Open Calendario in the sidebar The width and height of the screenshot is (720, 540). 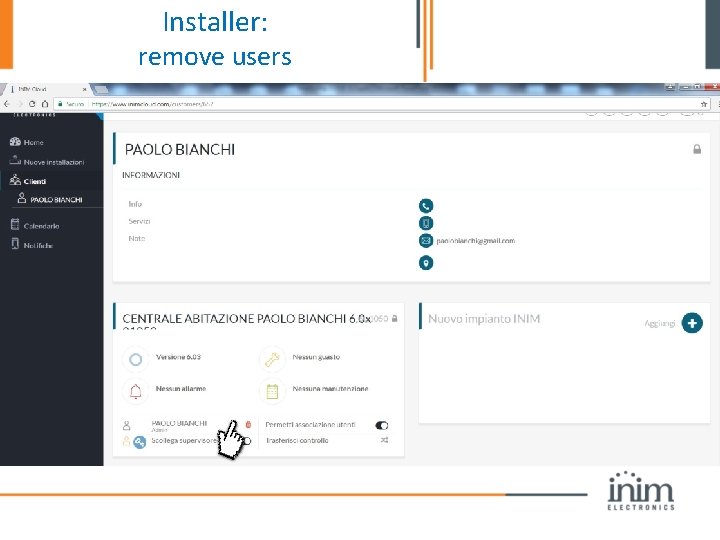[x=35, y=225]
